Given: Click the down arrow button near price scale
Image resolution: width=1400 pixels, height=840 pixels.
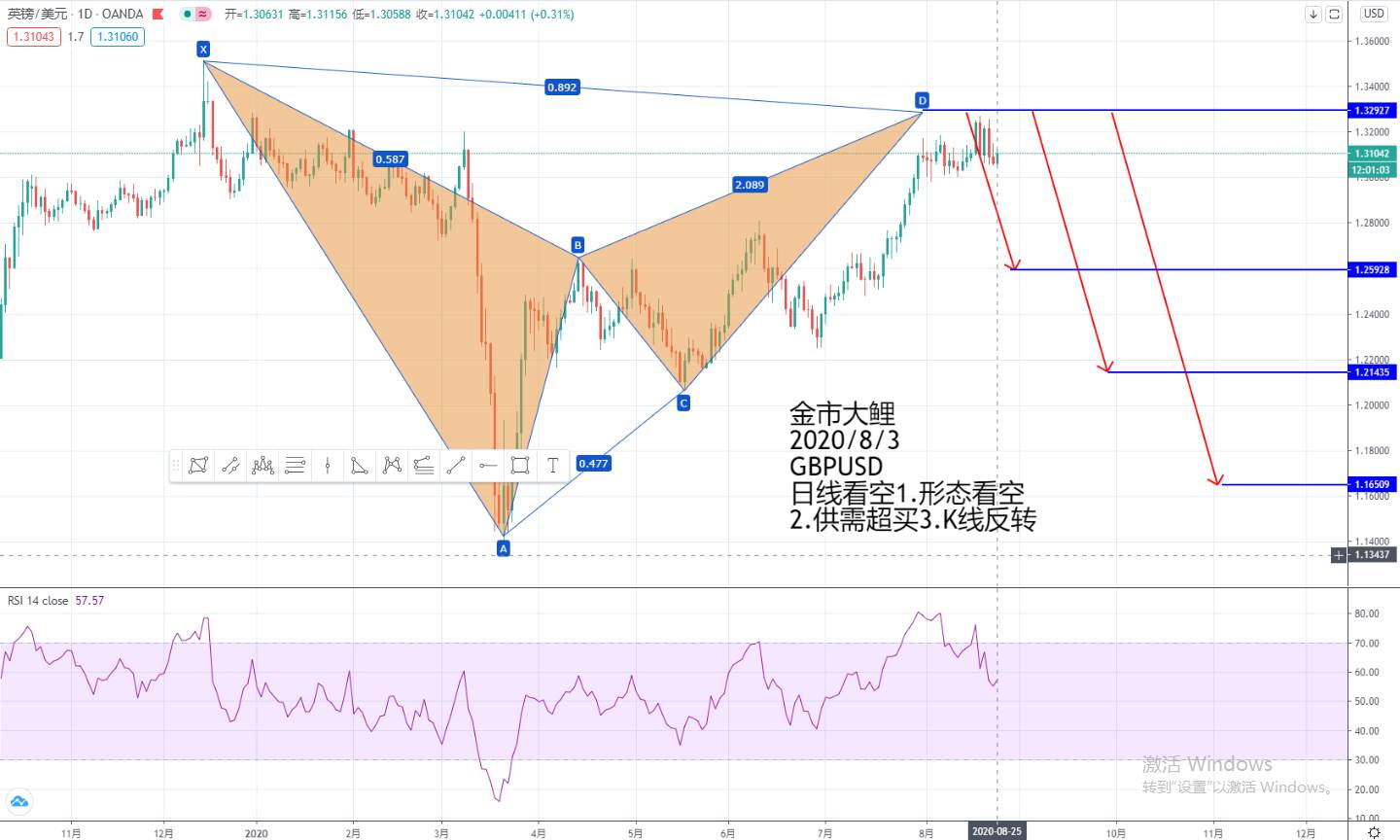Looking at the screenshot, I should 1313,14.
